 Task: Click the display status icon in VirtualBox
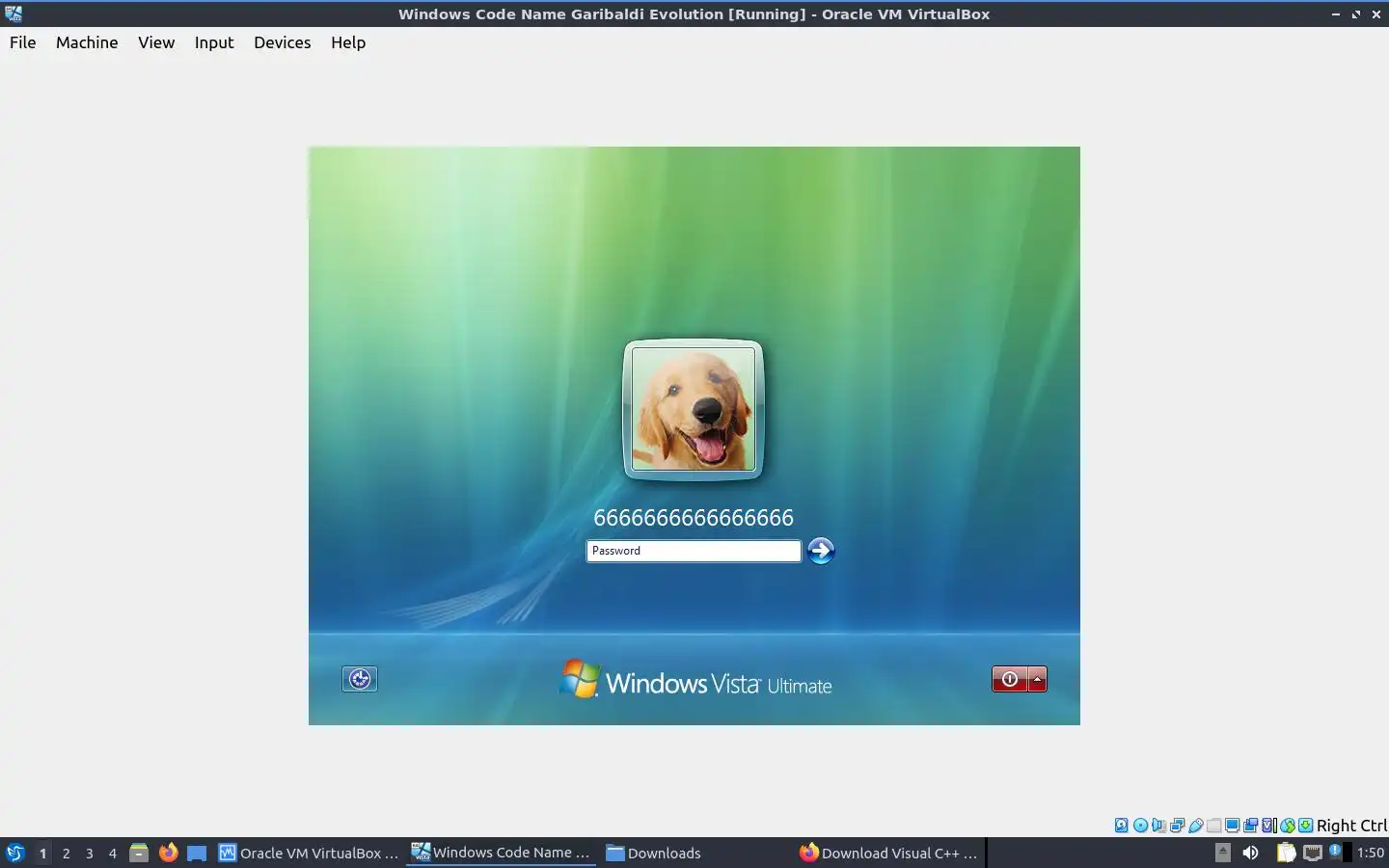coord(1232,826)
